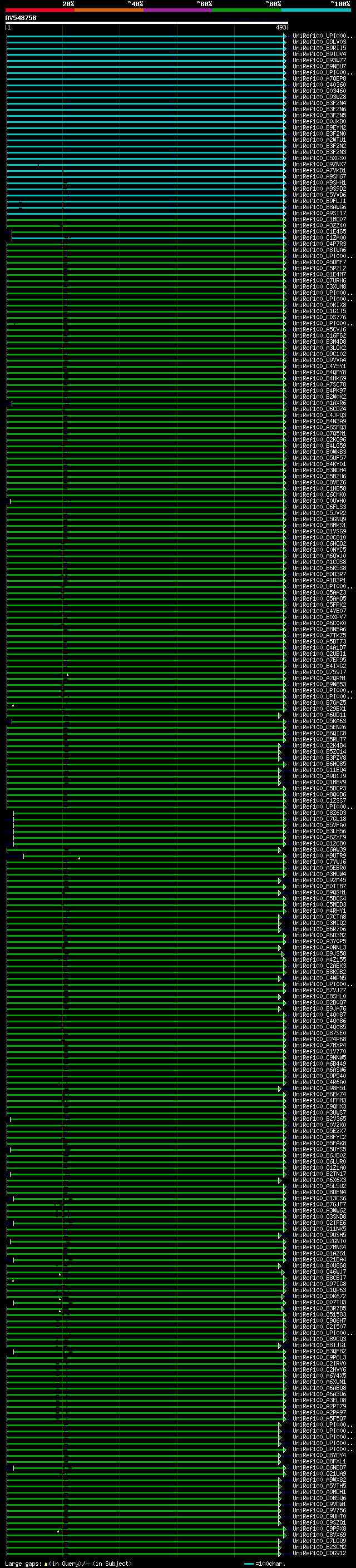
Task: Click hit label UniRef100_Q40360
Action: [319, 85]
